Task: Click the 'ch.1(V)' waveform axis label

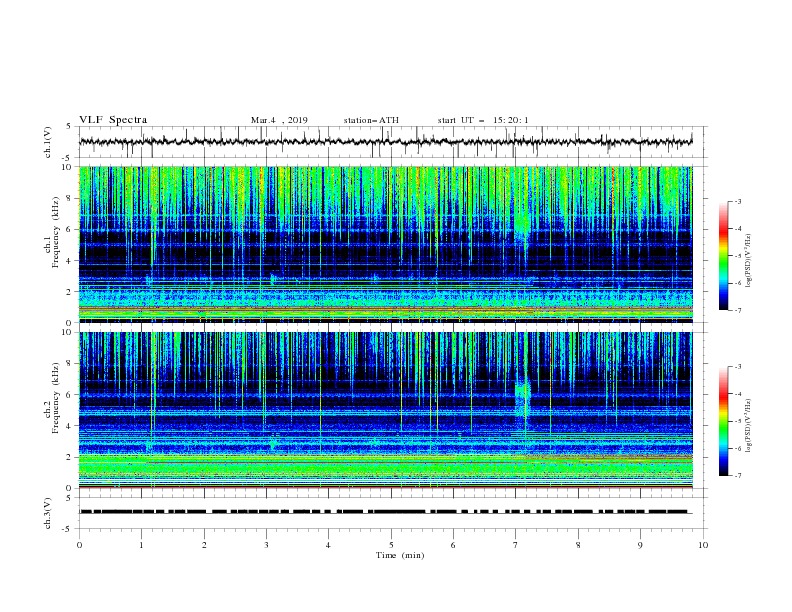Action: 48,142
